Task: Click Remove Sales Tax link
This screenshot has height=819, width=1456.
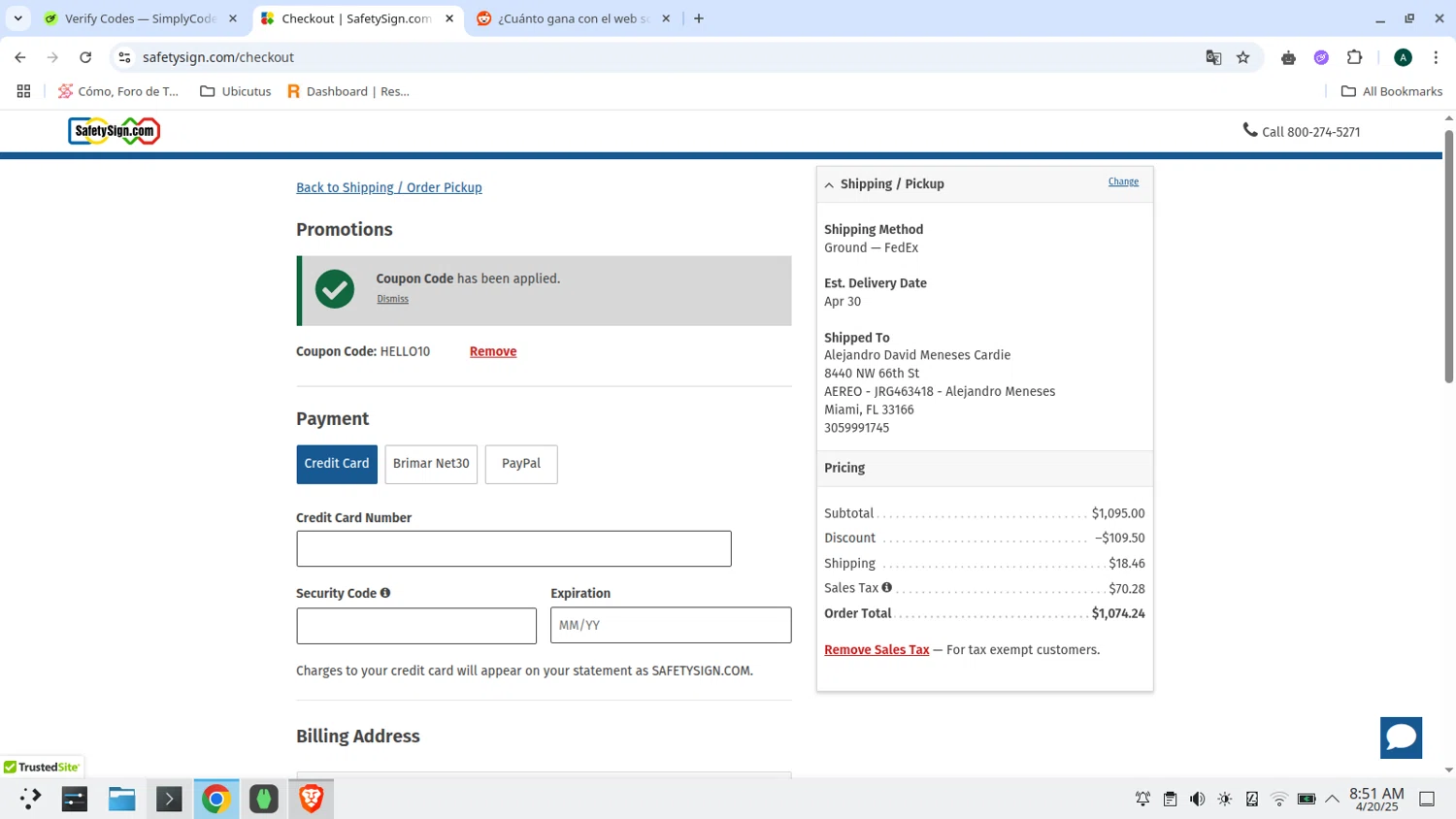Action: [877, 650]
